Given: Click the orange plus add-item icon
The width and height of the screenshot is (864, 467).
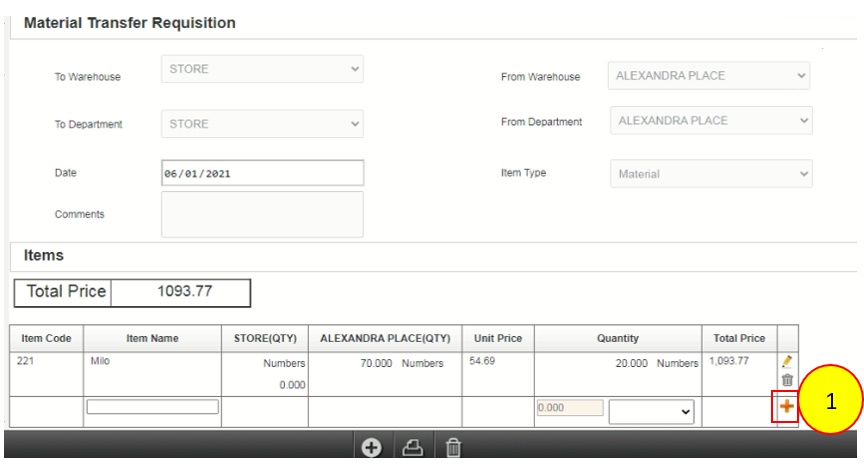Looking at the screenshot, I should 787,407.
